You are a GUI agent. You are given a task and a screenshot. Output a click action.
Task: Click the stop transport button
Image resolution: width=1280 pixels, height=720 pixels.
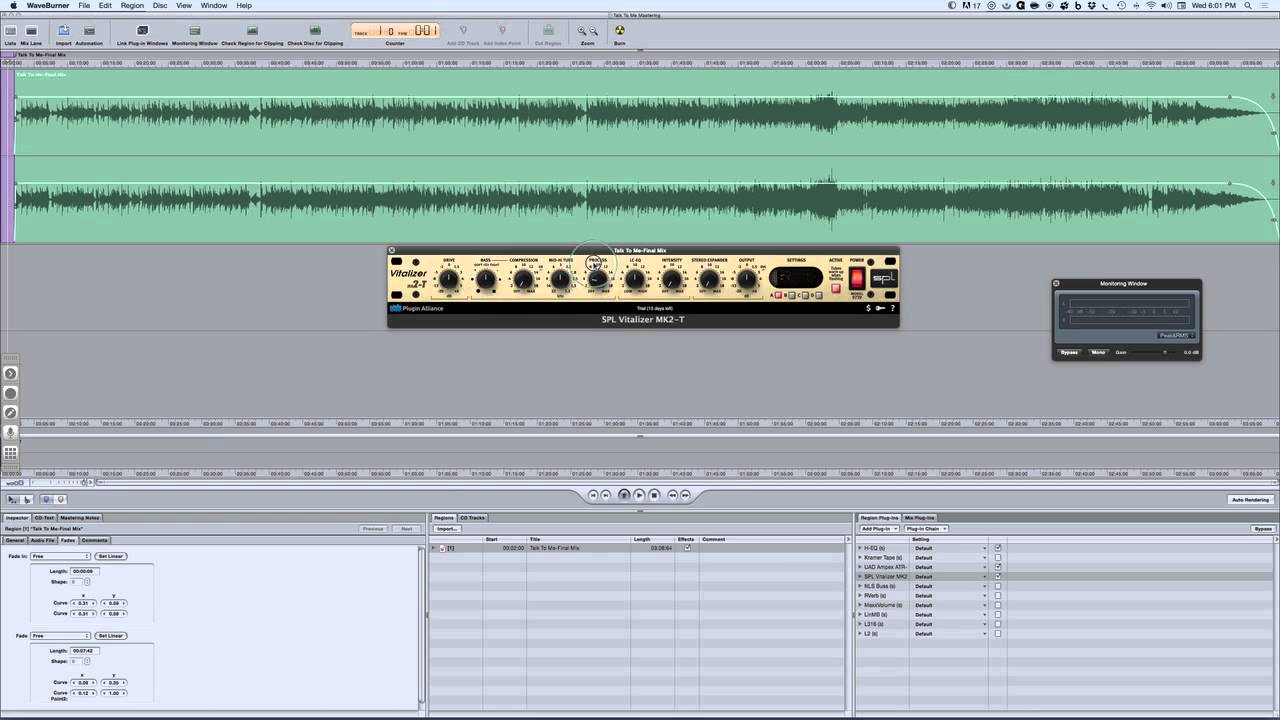(x=655, y=495)
